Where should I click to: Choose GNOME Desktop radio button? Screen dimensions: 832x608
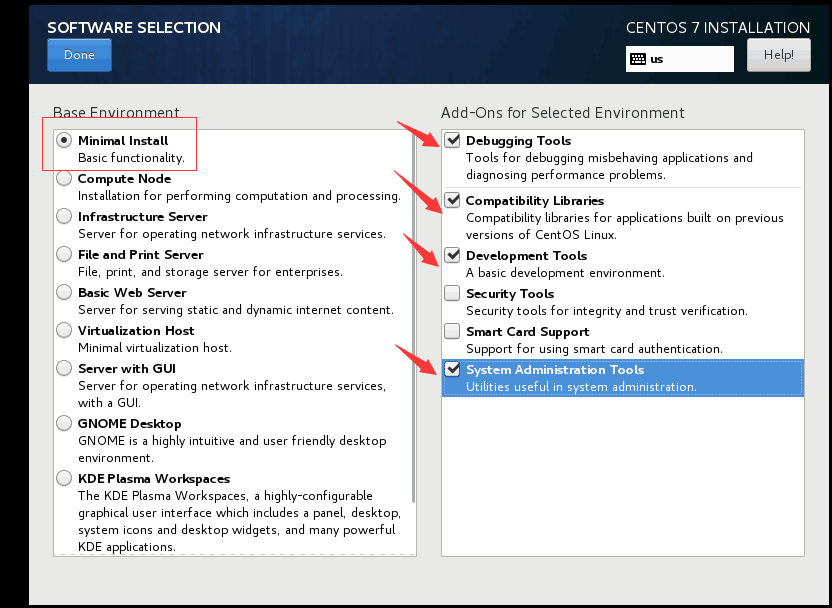click(64, 423)
